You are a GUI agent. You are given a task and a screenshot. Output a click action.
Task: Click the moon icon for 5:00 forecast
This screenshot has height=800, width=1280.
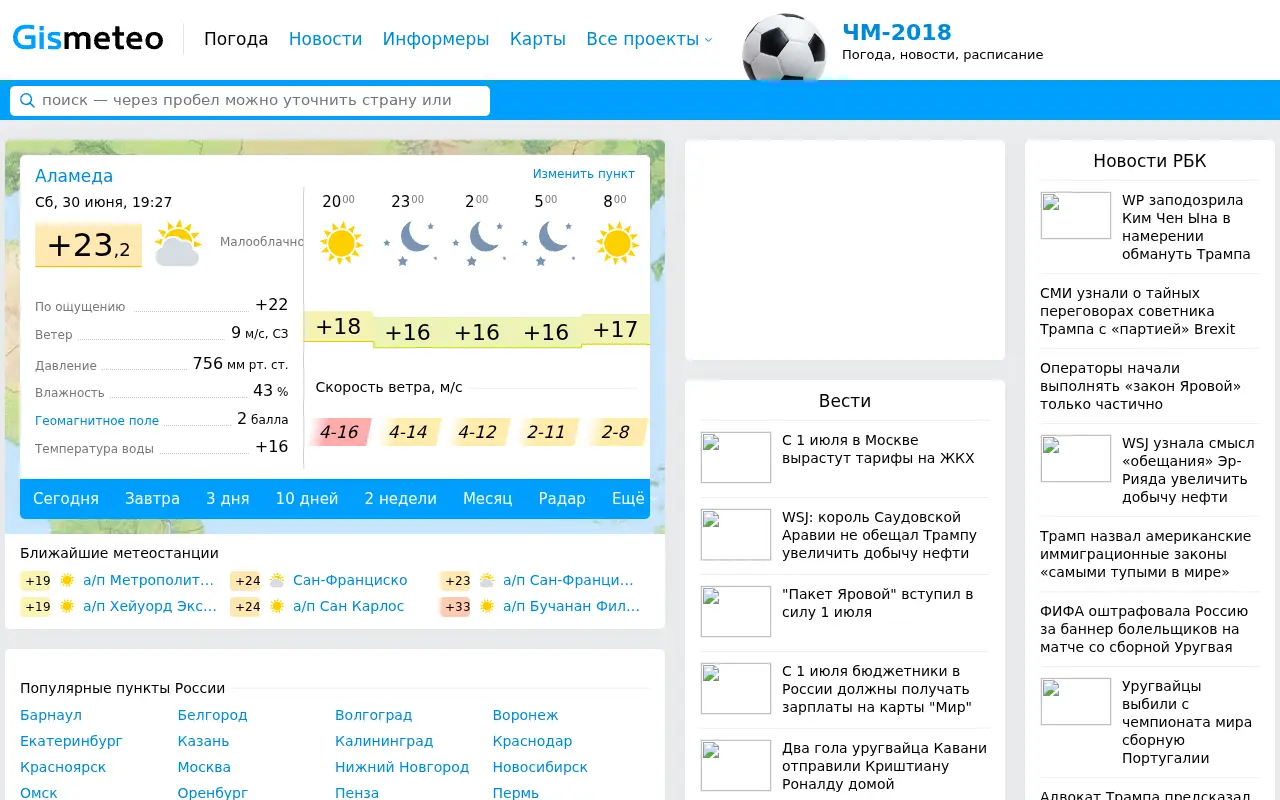pos(549,243)
